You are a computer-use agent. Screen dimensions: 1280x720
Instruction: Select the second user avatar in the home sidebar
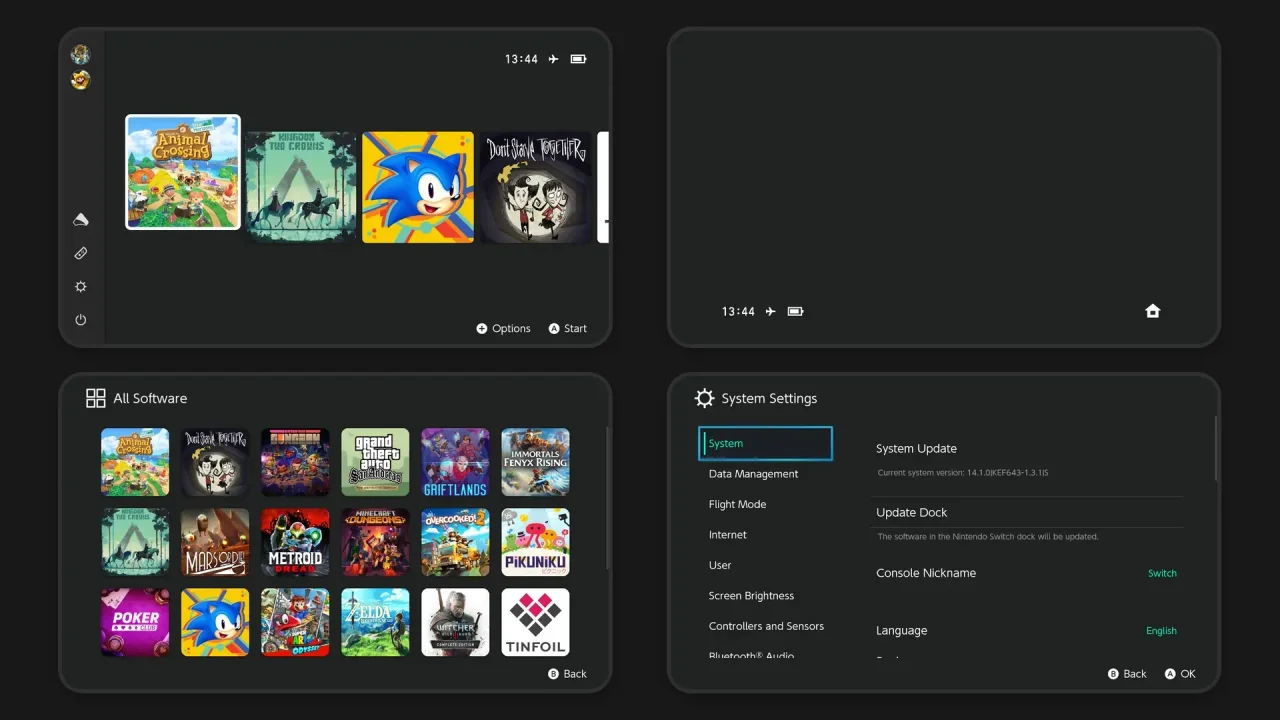click(81, 80)
